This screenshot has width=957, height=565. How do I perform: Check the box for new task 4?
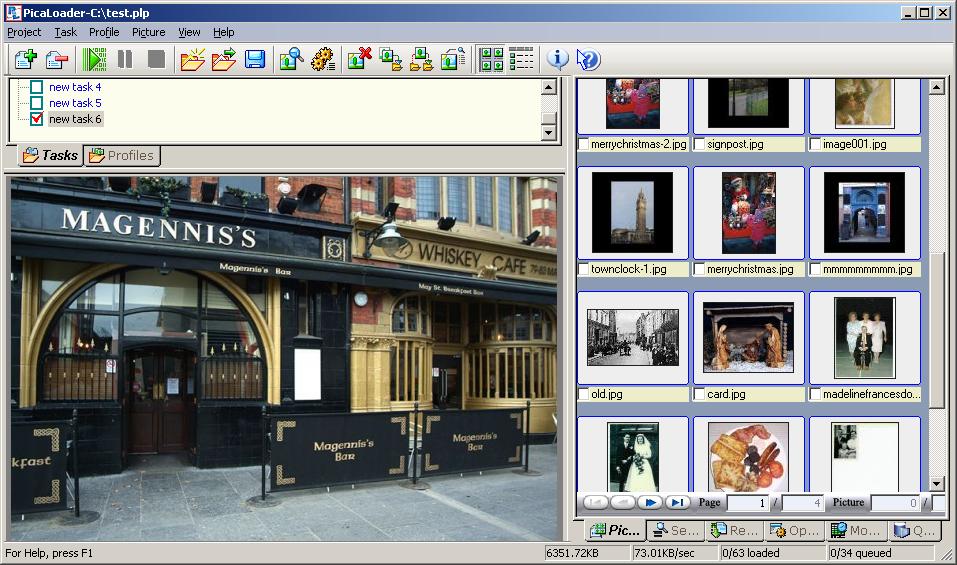pos(37,87)
